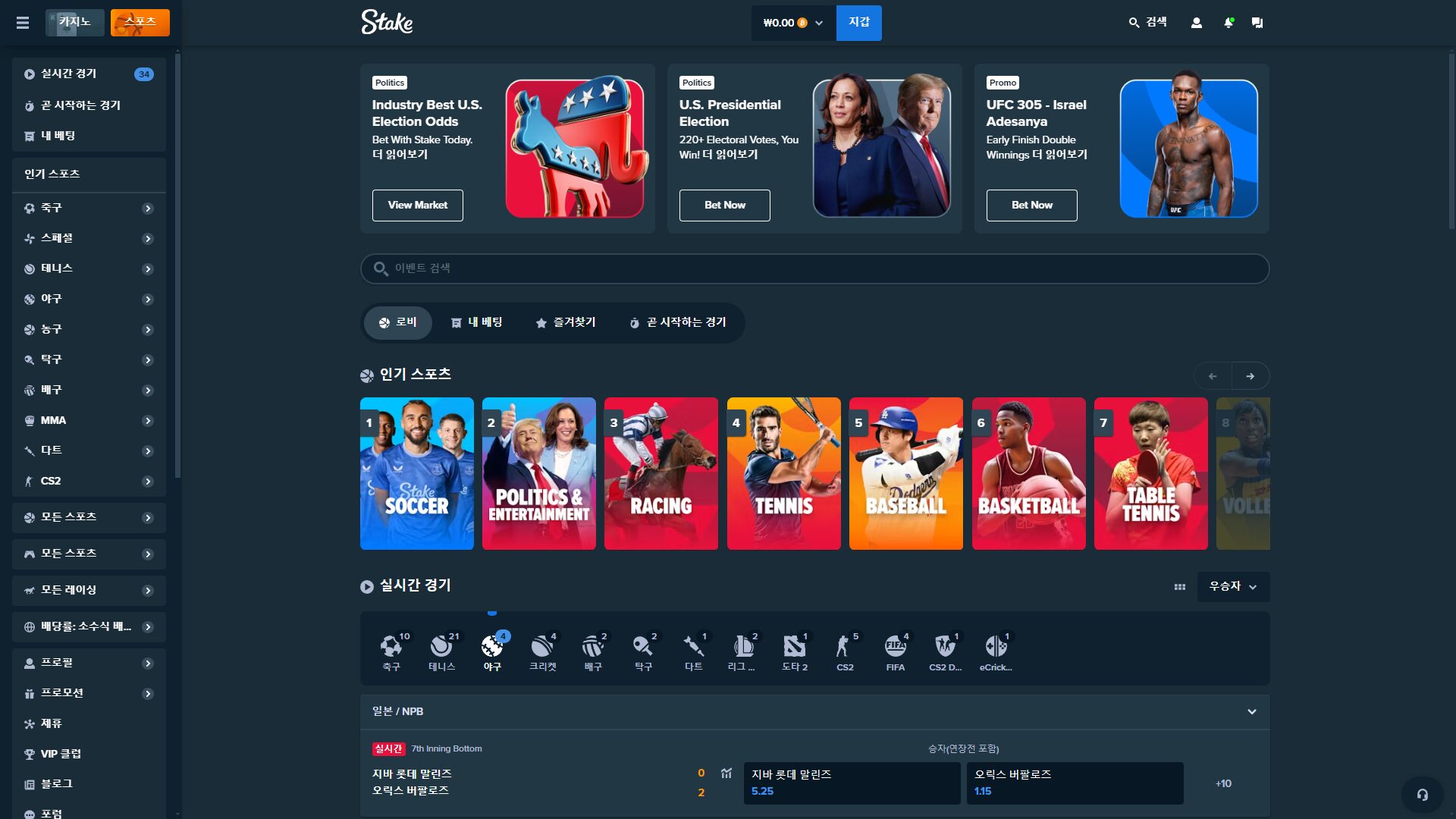Open the ₩0.00 currency balance dropdown
Viewport: 1456px width, 819px height.
tap(793, 23)
